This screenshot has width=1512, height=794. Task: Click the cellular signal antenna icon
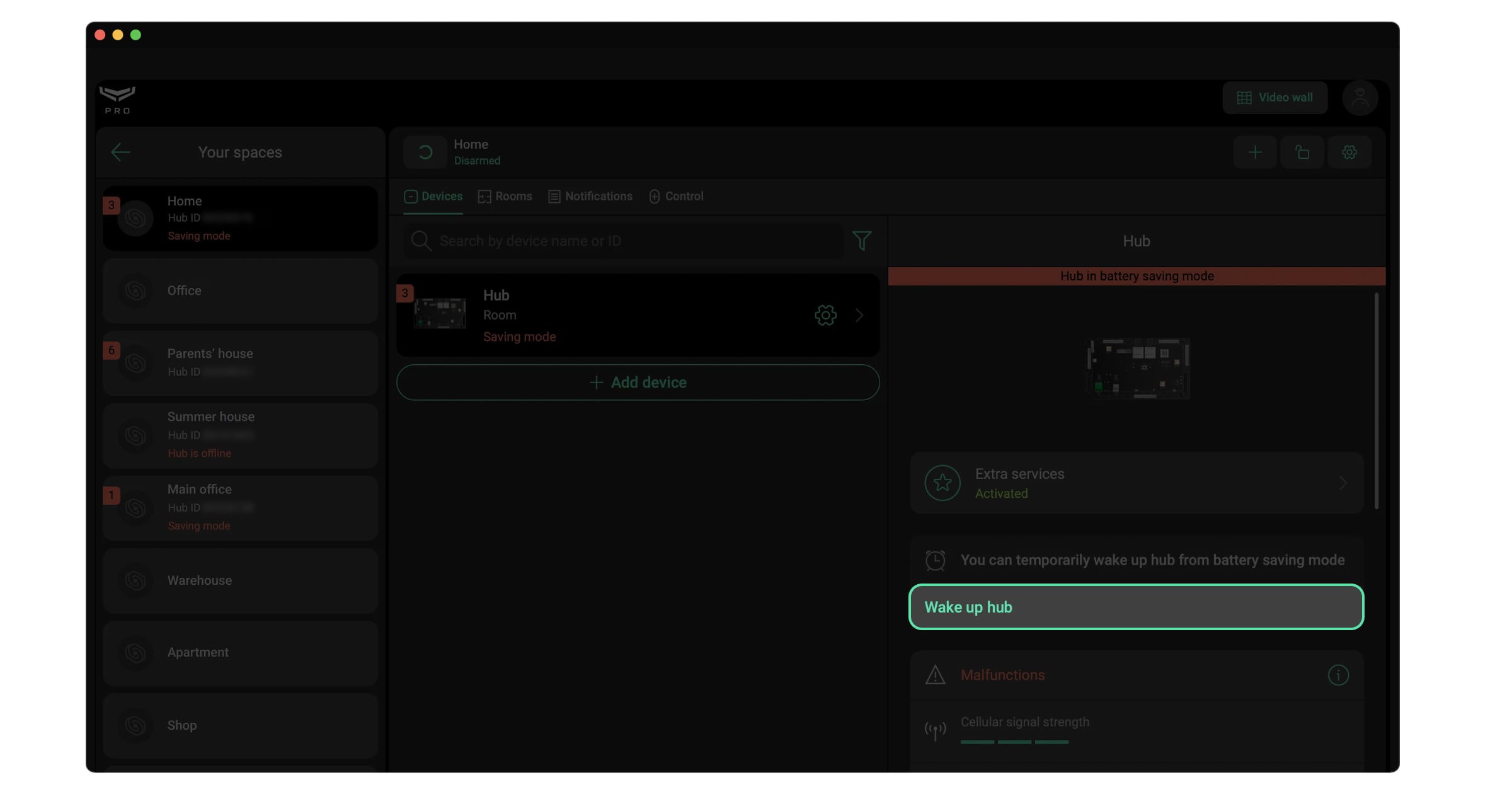pyautogui.click(x=936, y=730)
